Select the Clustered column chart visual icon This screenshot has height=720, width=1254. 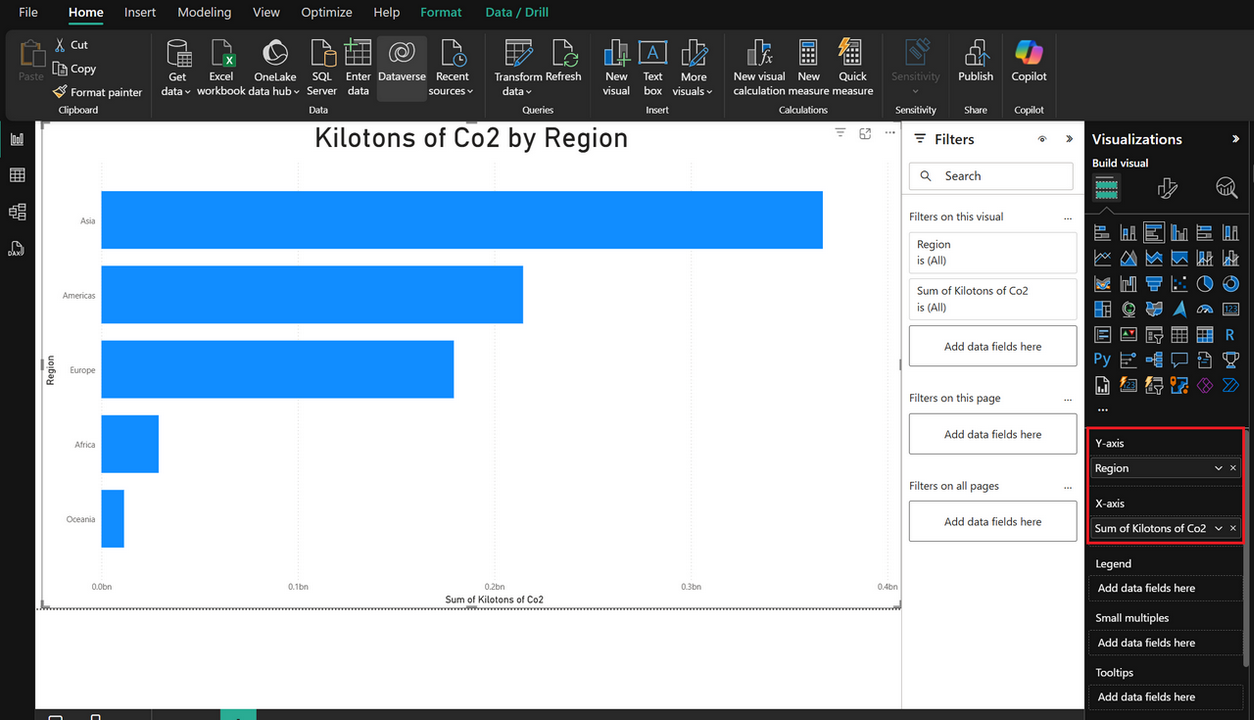[x=1179, y=232]
